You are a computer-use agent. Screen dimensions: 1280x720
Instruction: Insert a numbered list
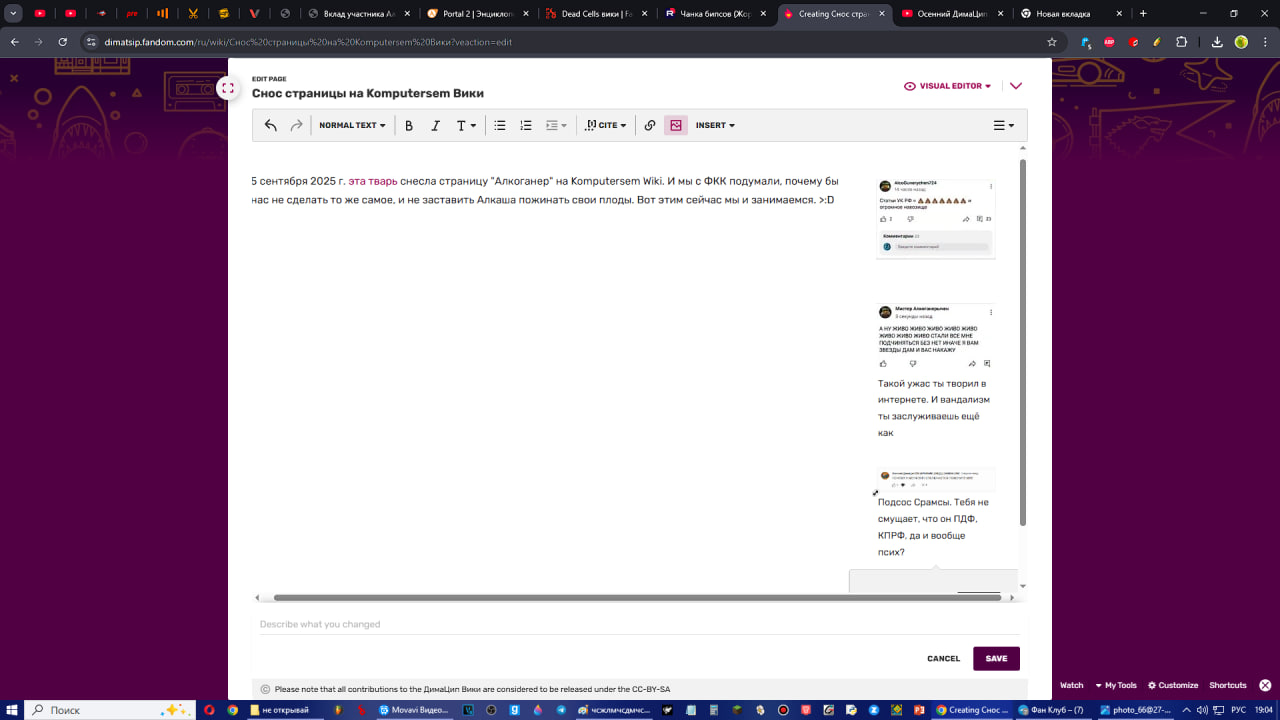coord(526,126)
